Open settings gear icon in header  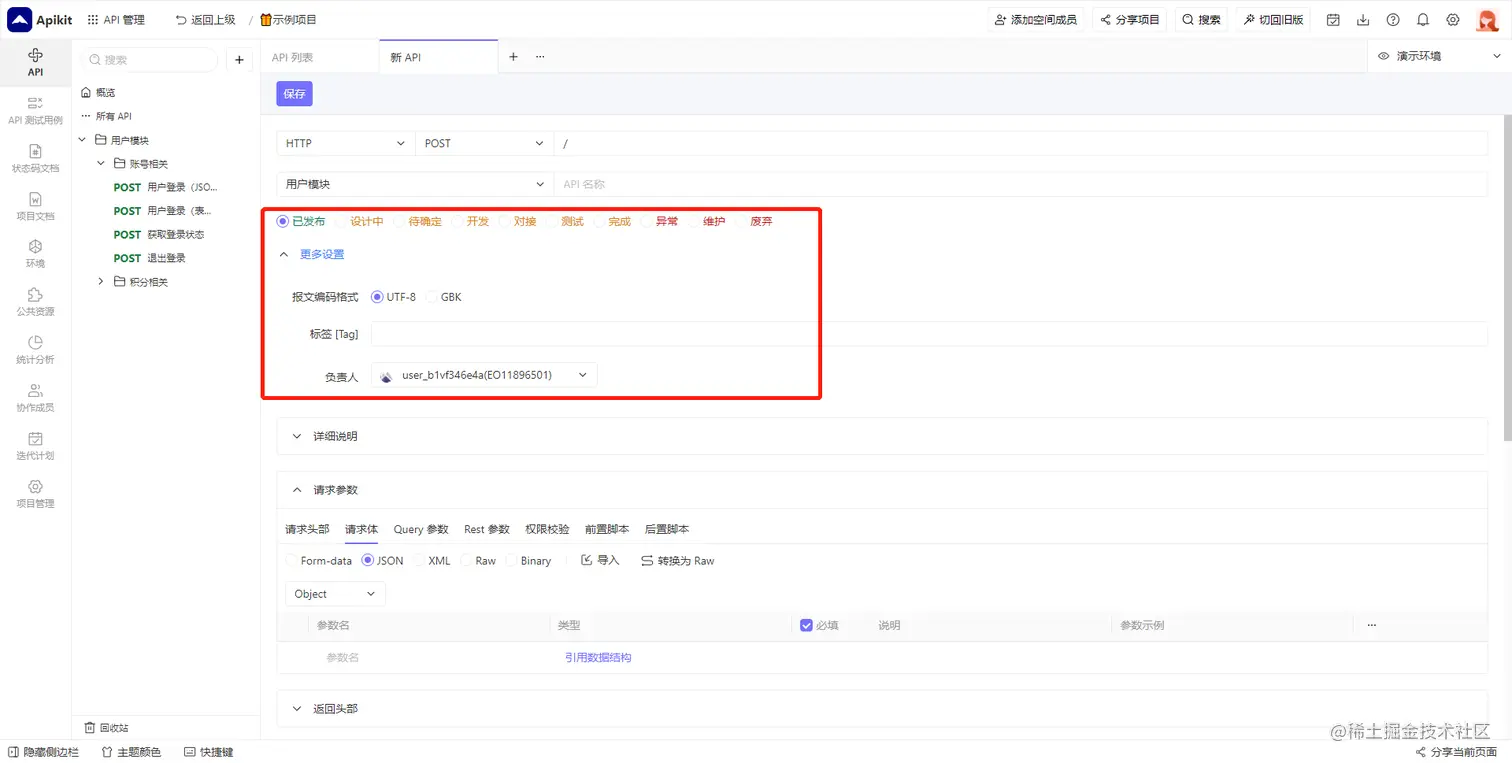coord(1453,20)
